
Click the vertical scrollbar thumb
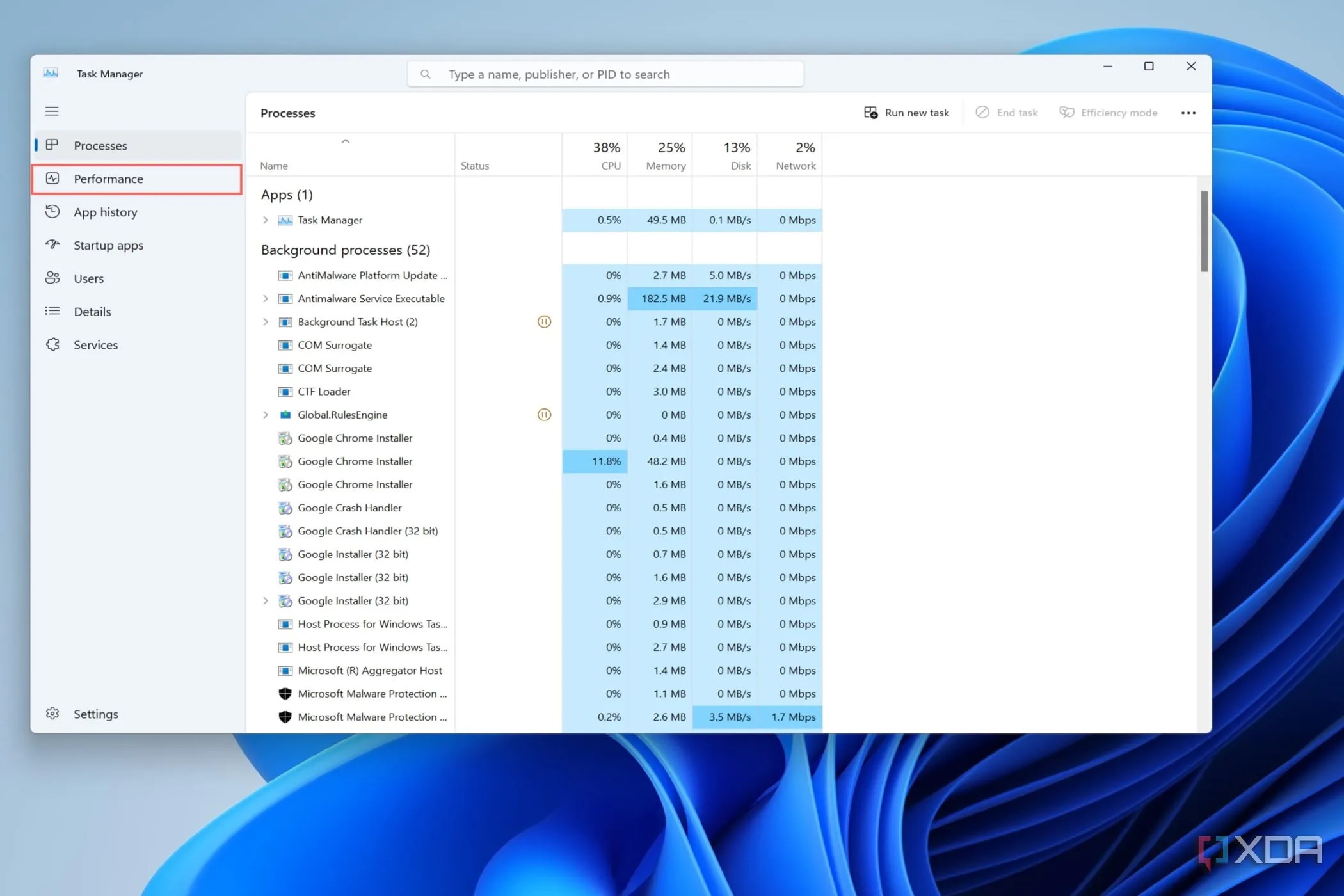tap(1204, 231)
